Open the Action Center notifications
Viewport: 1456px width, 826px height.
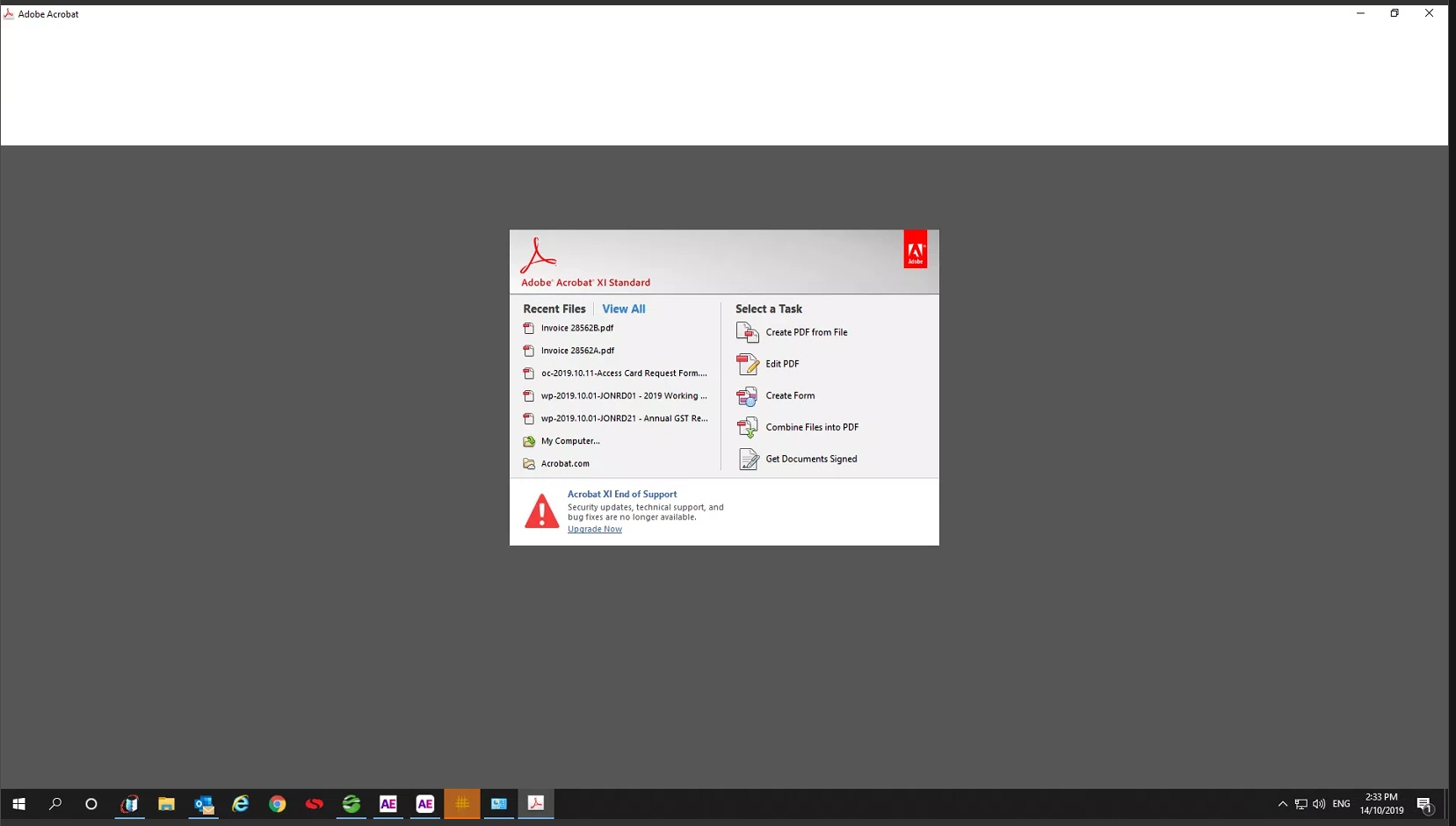pos(1425,804)
